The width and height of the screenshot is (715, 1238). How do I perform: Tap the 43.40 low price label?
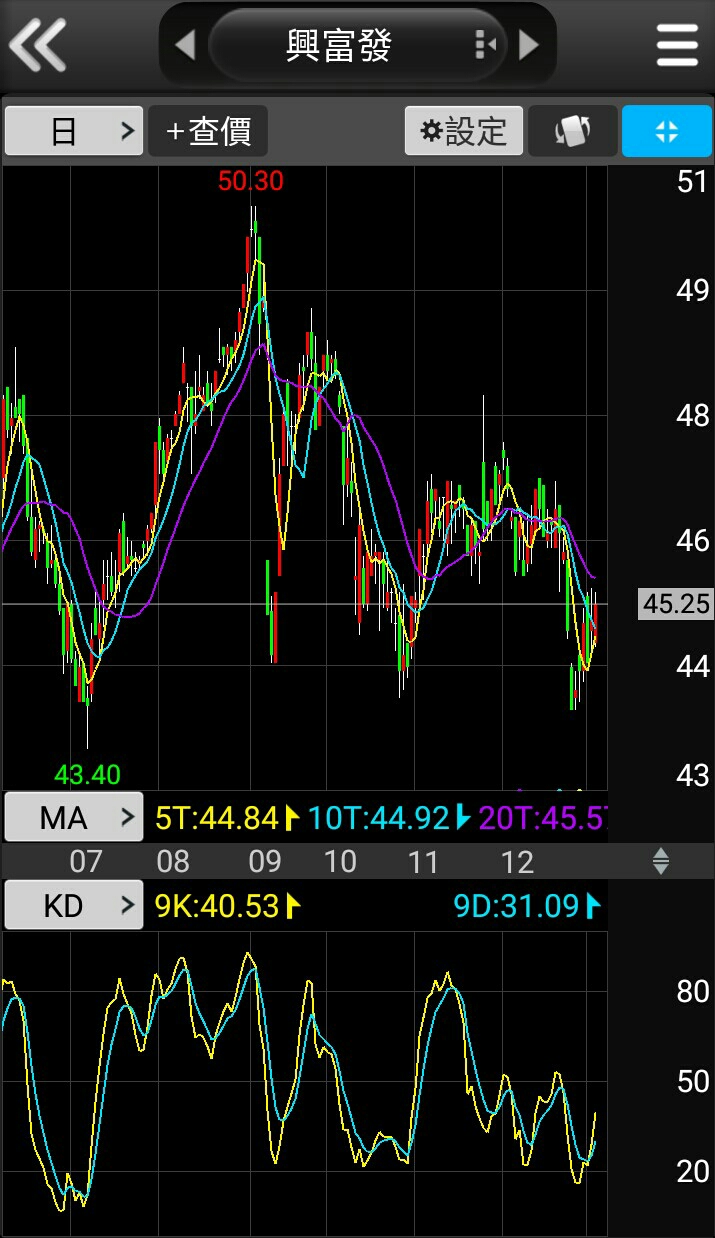(87, 774)
